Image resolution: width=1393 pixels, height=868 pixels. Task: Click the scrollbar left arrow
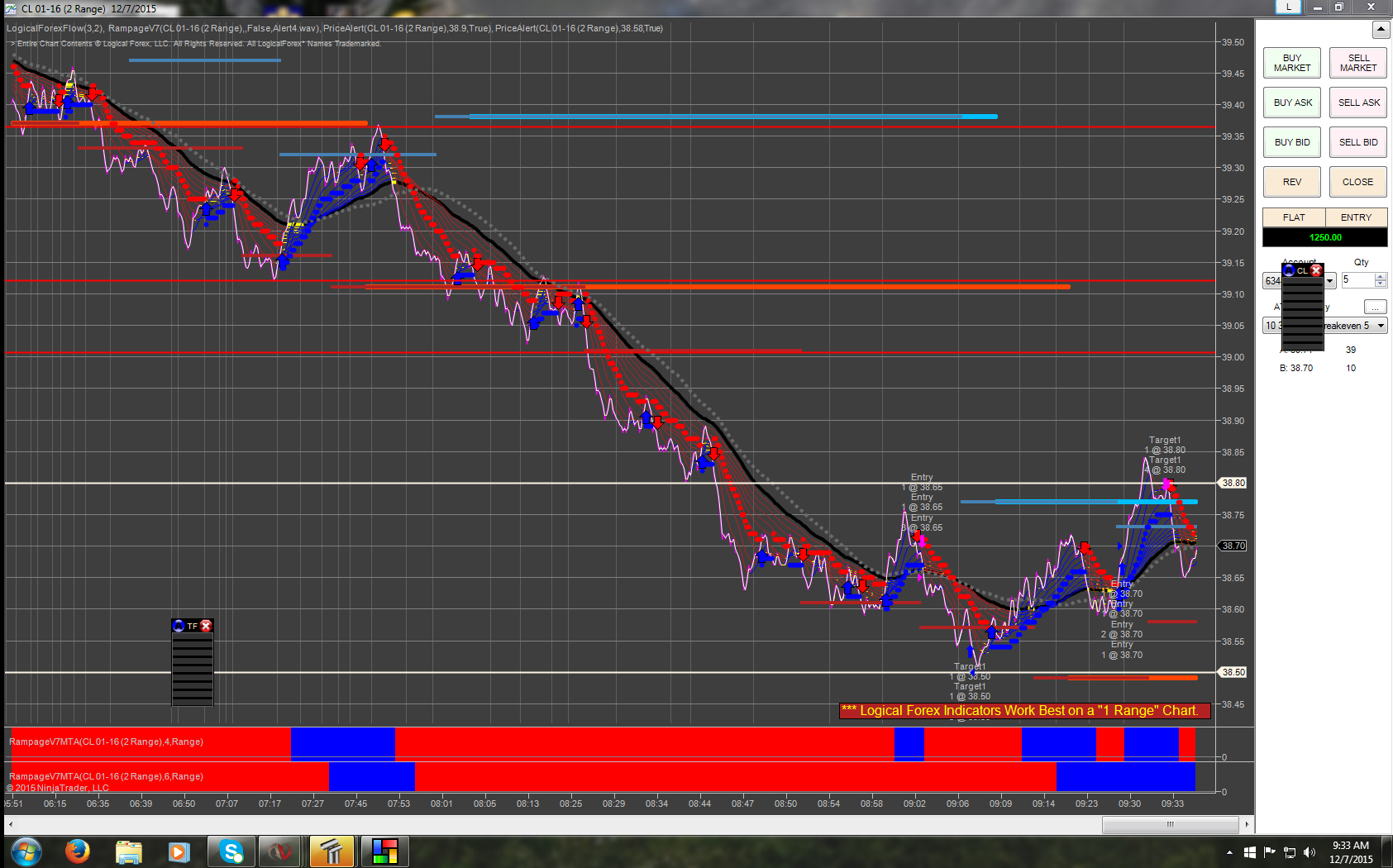10,824
